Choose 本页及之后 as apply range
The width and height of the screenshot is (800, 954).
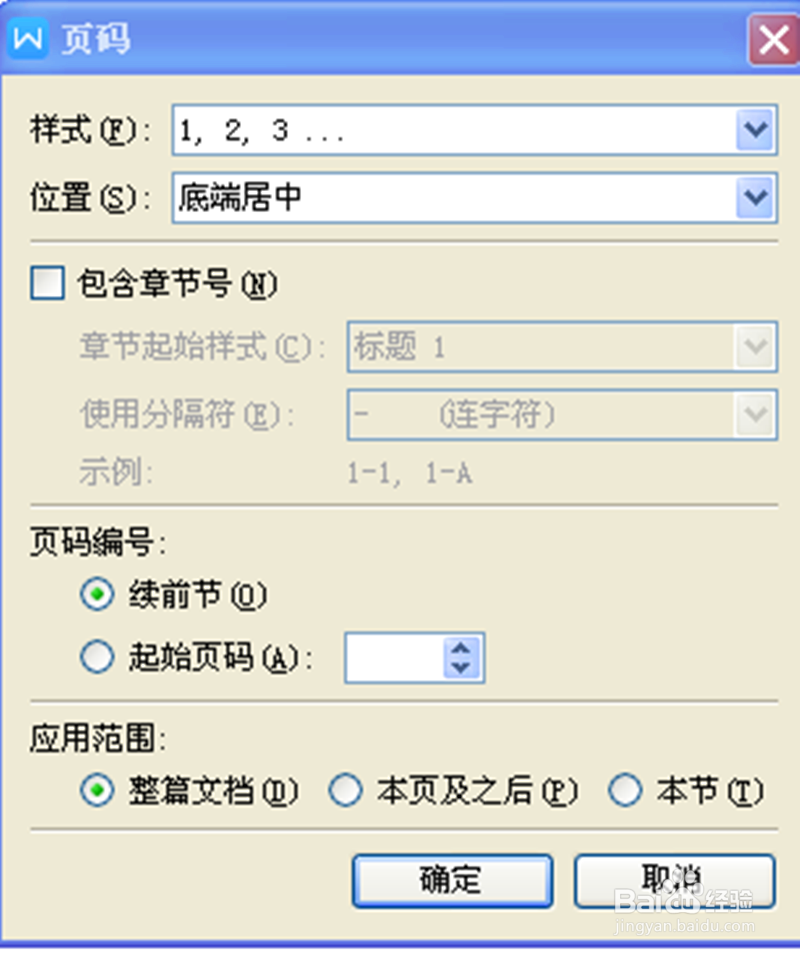coord(345,790)
